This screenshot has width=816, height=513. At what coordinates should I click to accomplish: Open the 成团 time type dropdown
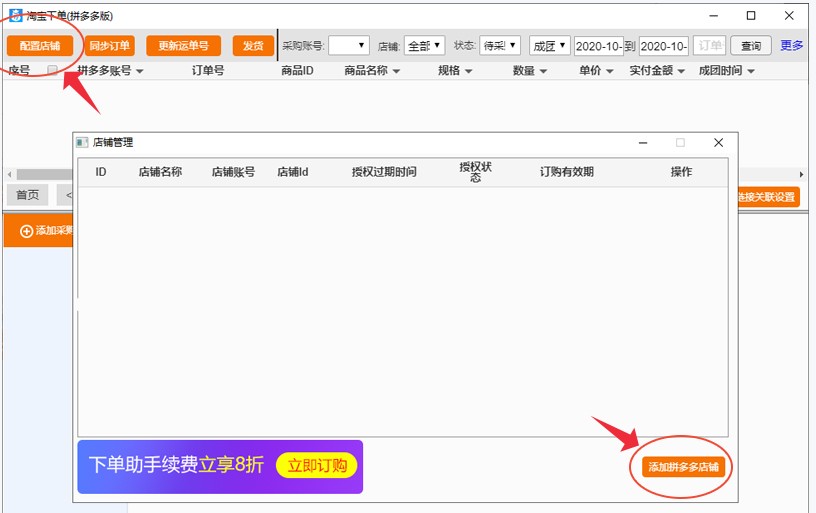(x=550, y=46)
